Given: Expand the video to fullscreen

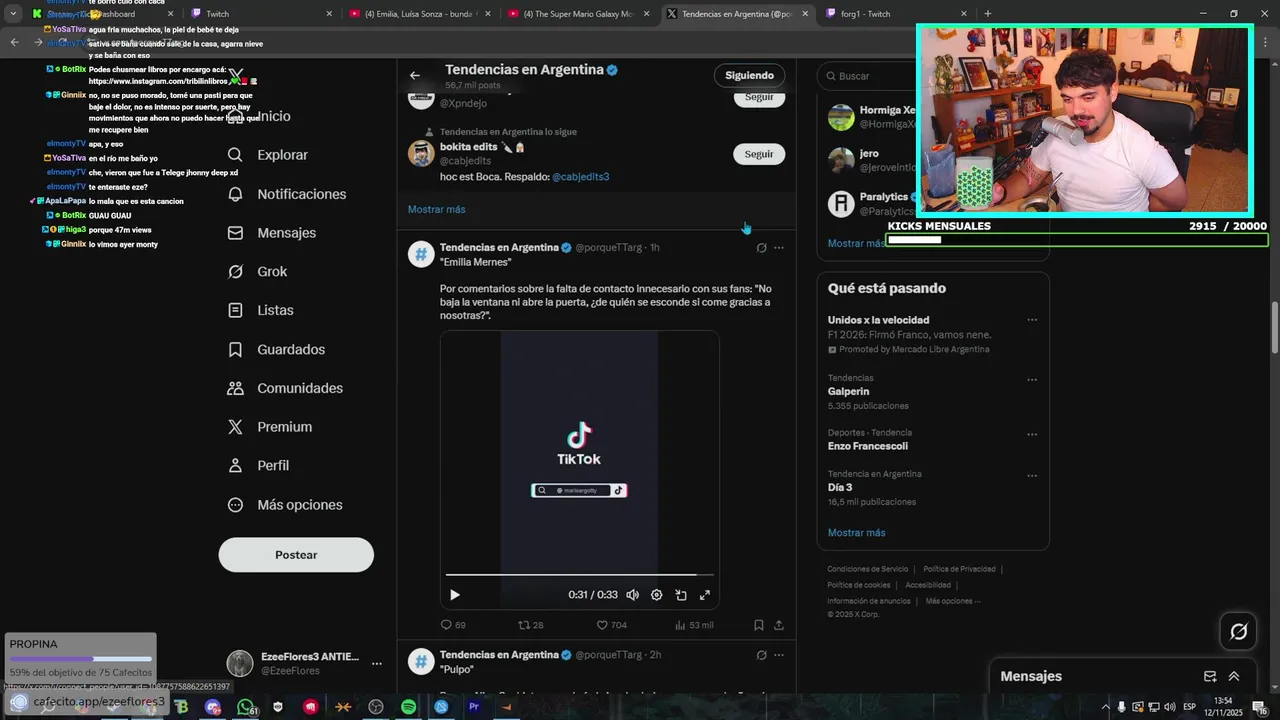Looking at the screenshot, I should [705, 595].
